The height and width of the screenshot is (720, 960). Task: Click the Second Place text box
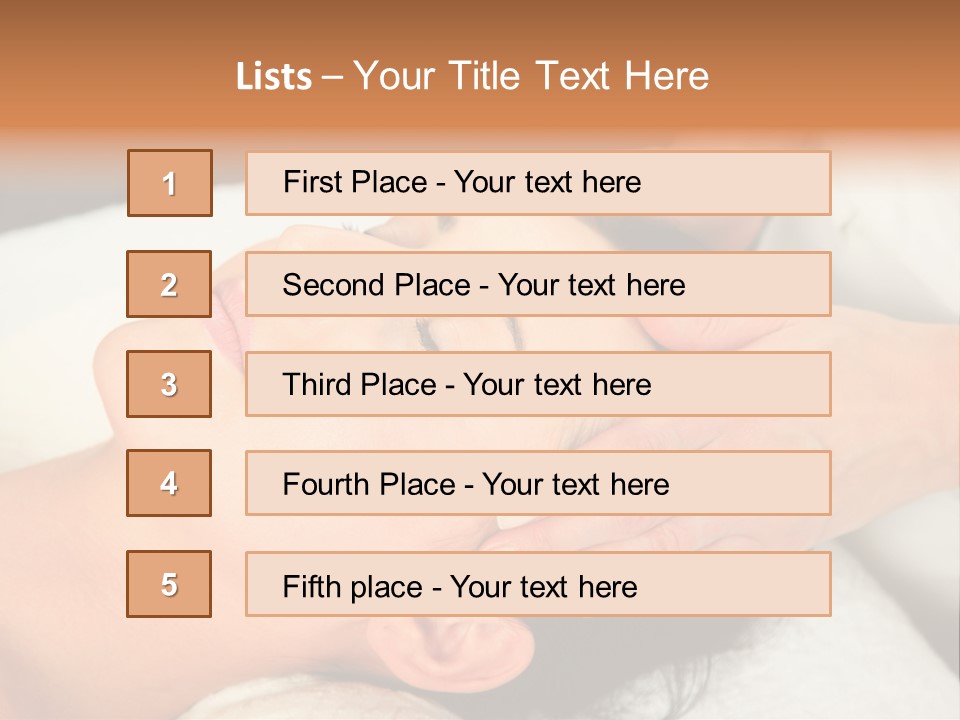click(x=538, y=284)
